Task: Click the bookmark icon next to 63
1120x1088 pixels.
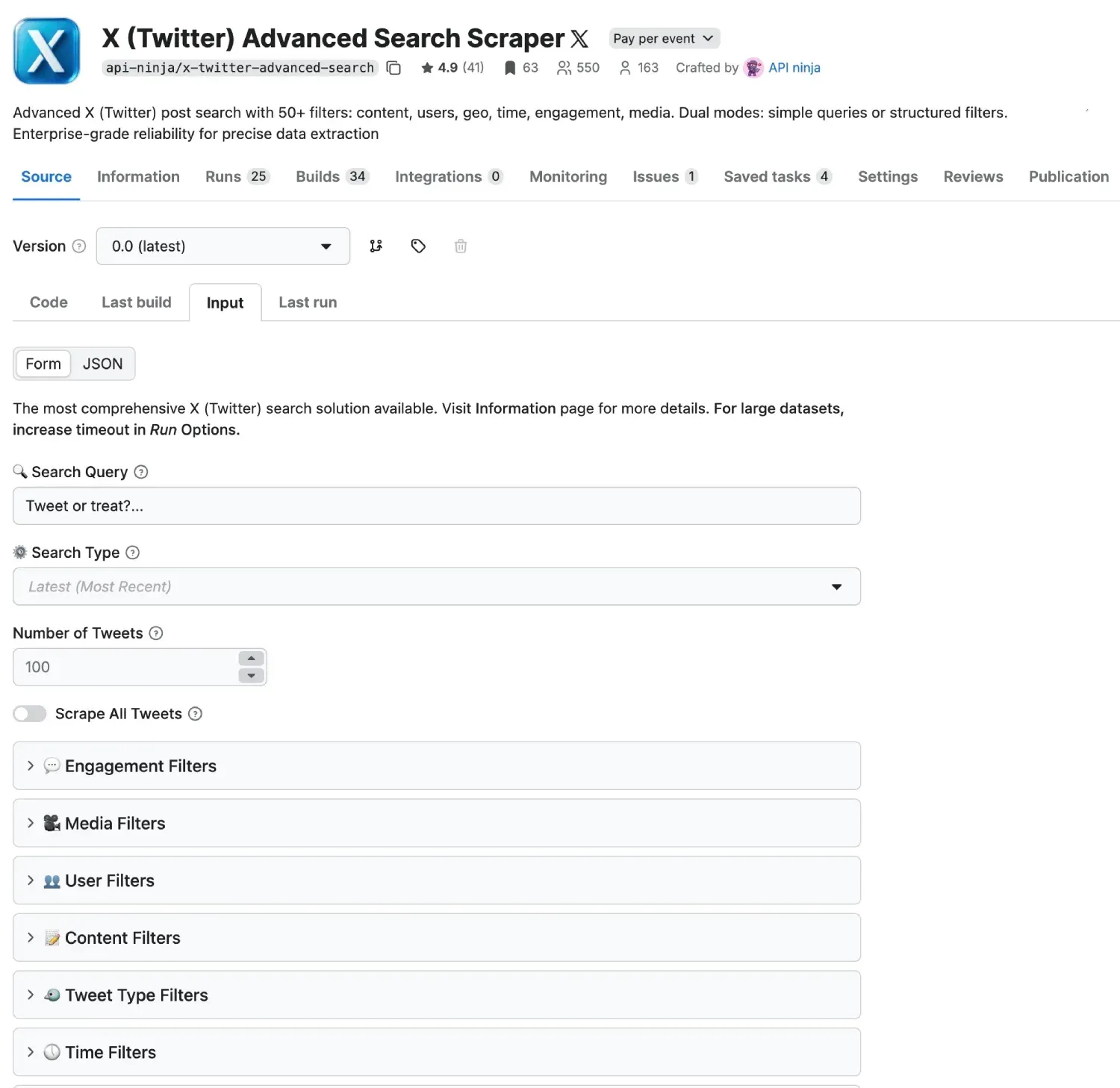Action: click(x=510, y=68)
